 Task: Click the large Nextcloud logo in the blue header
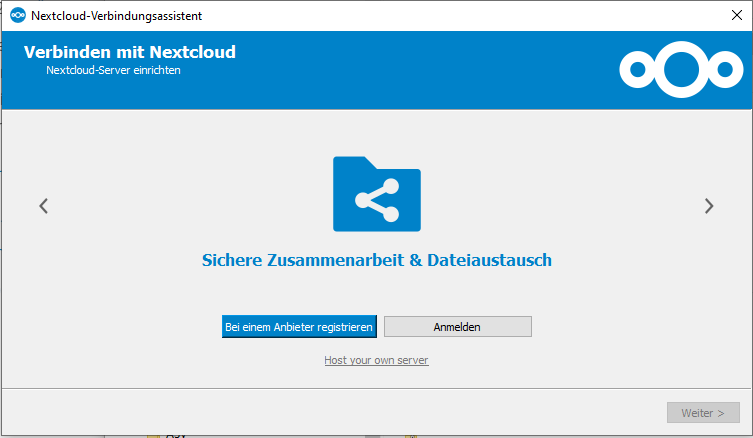[x=681, y=70]
